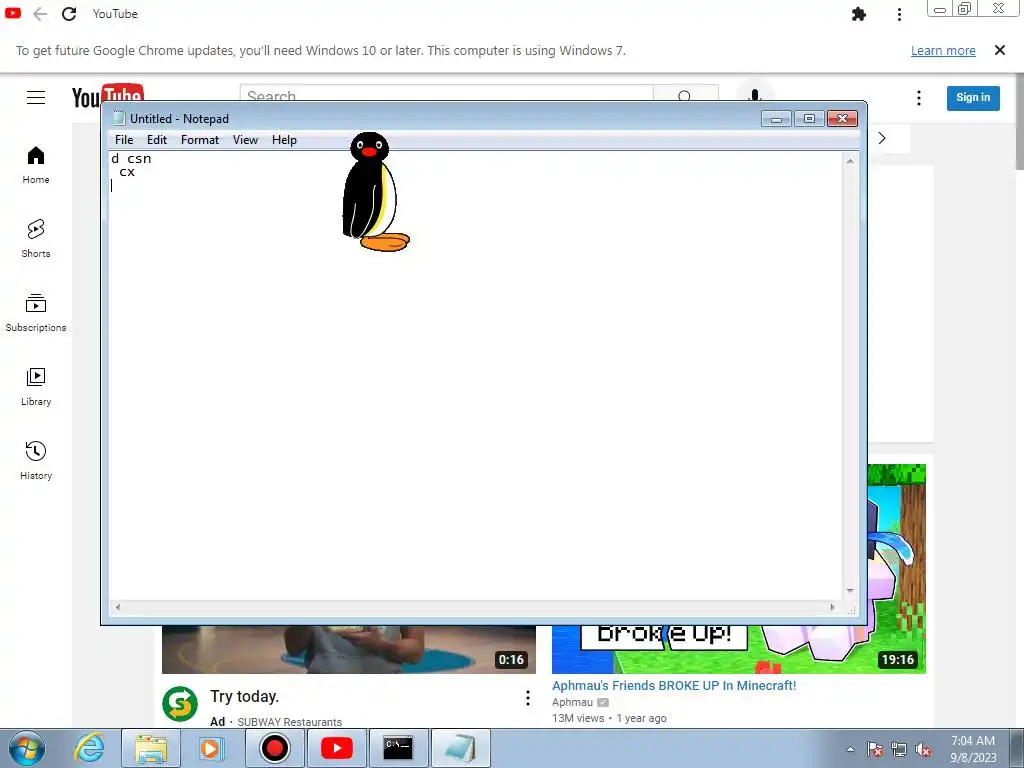Show hidden system tray icons
Image resolution: width=1024 pixels, height=768 pixels.
[x=850, y=749]
